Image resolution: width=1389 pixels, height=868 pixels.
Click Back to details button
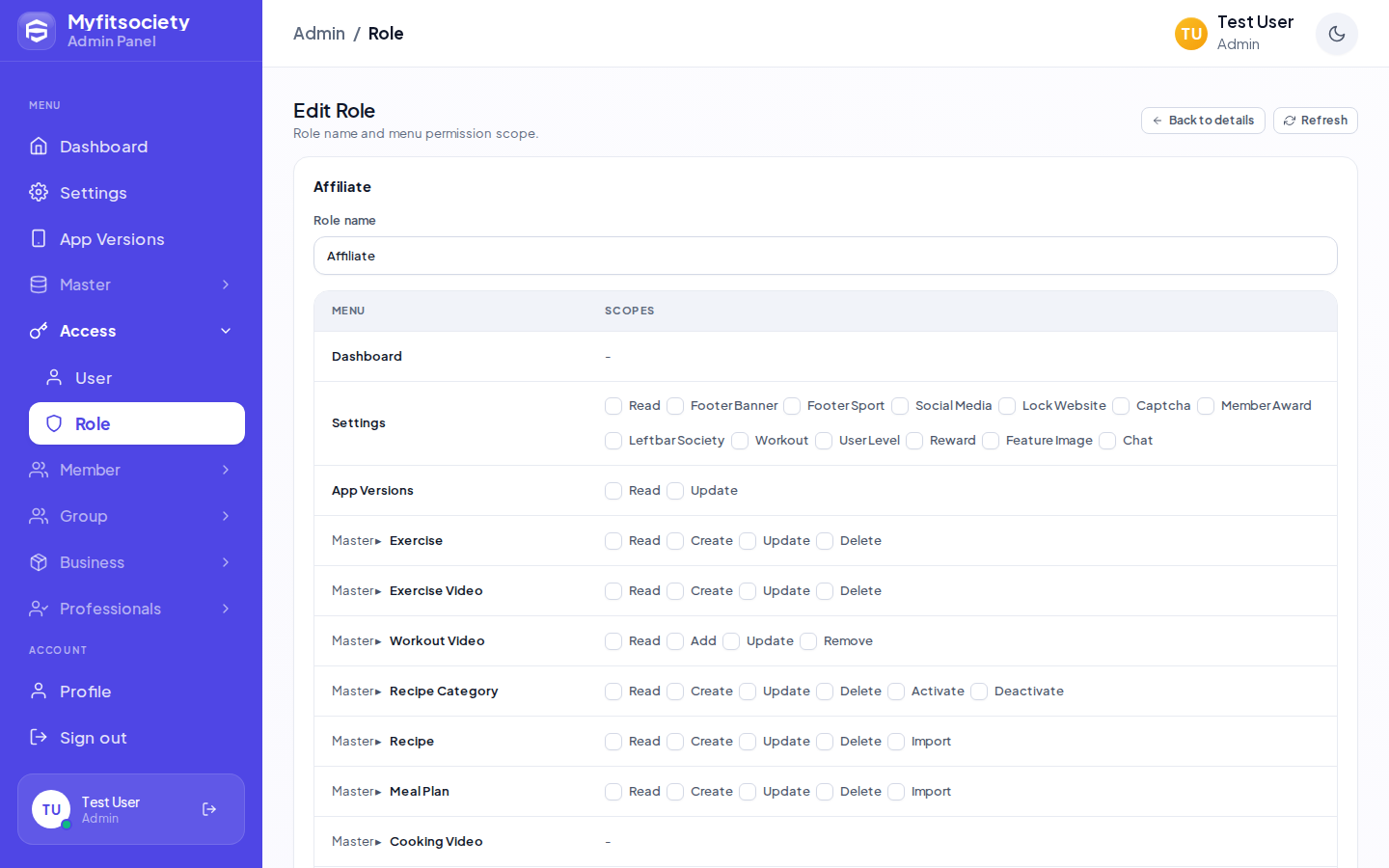tap(1203, 121)
